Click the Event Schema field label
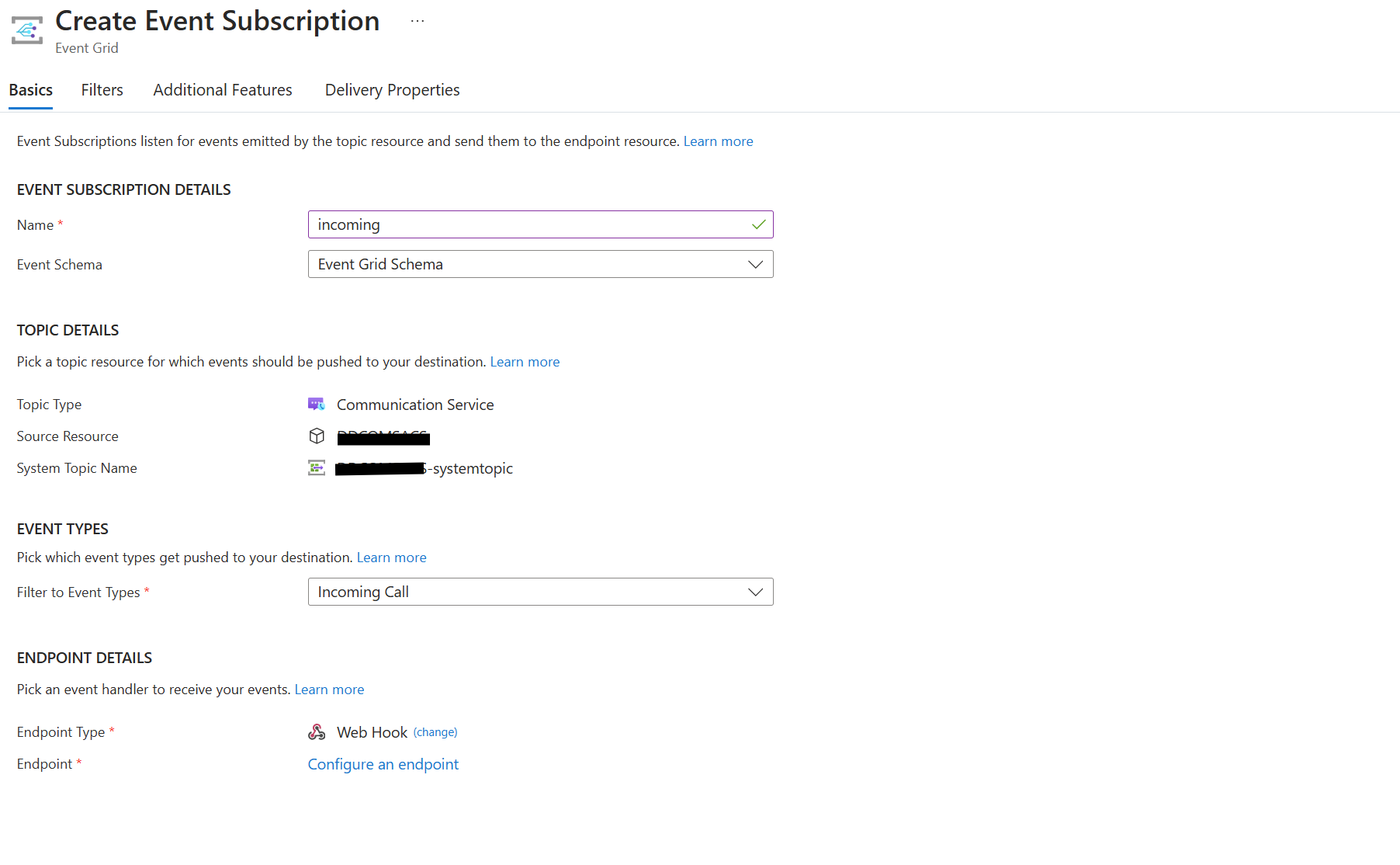This screenshot has width=1400, height=865. click(x=60, y=265)
